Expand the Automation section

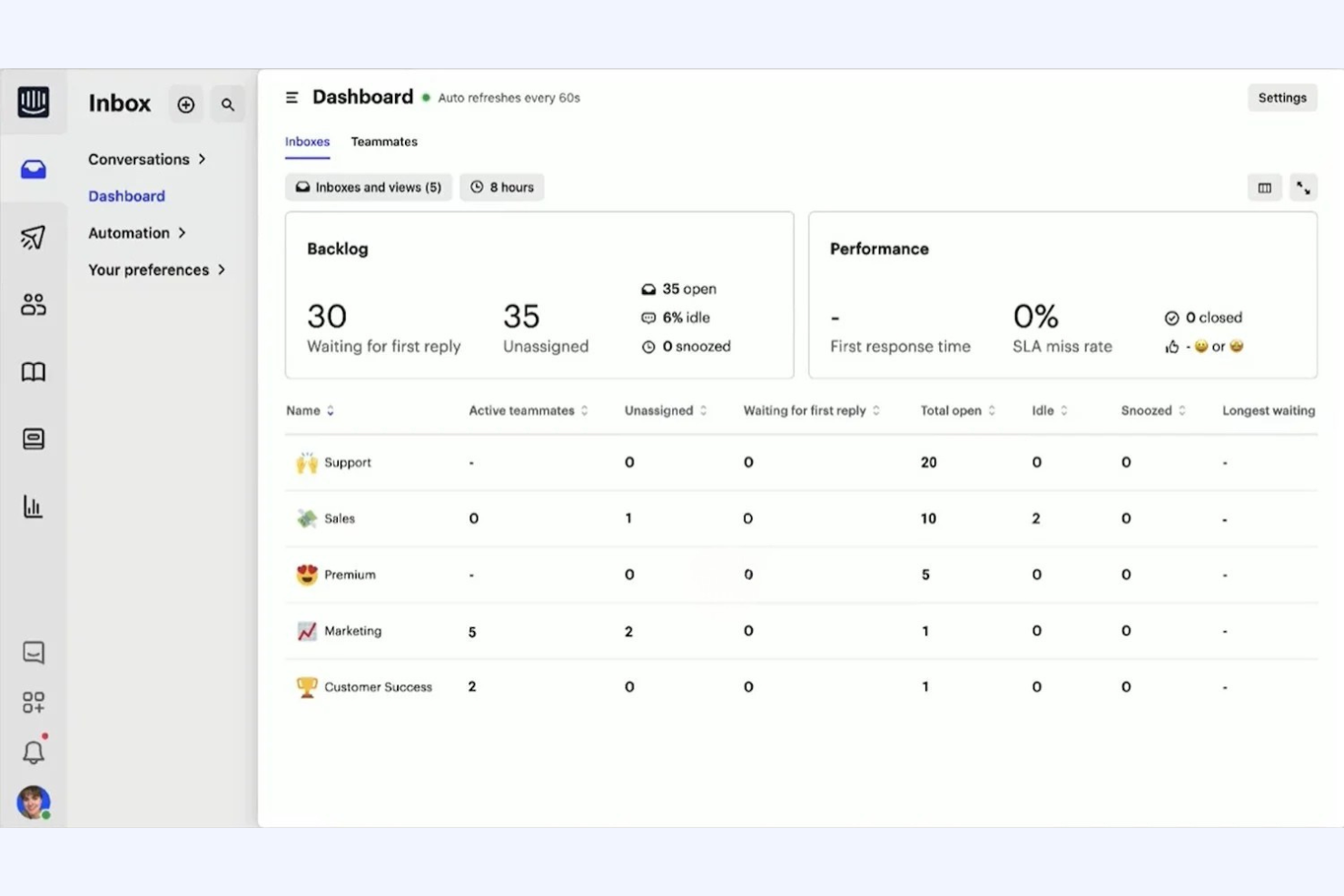point(137,232)
